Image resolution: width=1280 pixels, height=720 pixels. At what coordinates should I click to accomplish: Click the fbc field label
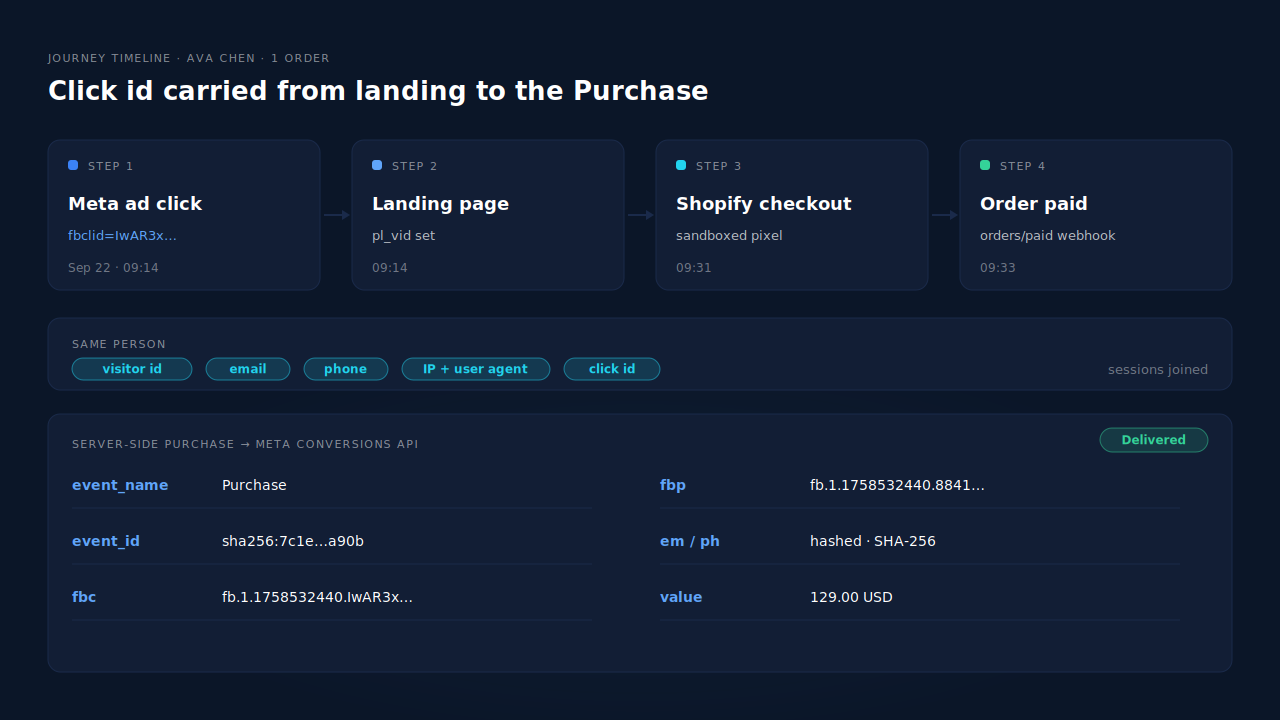tap(84, 597)
